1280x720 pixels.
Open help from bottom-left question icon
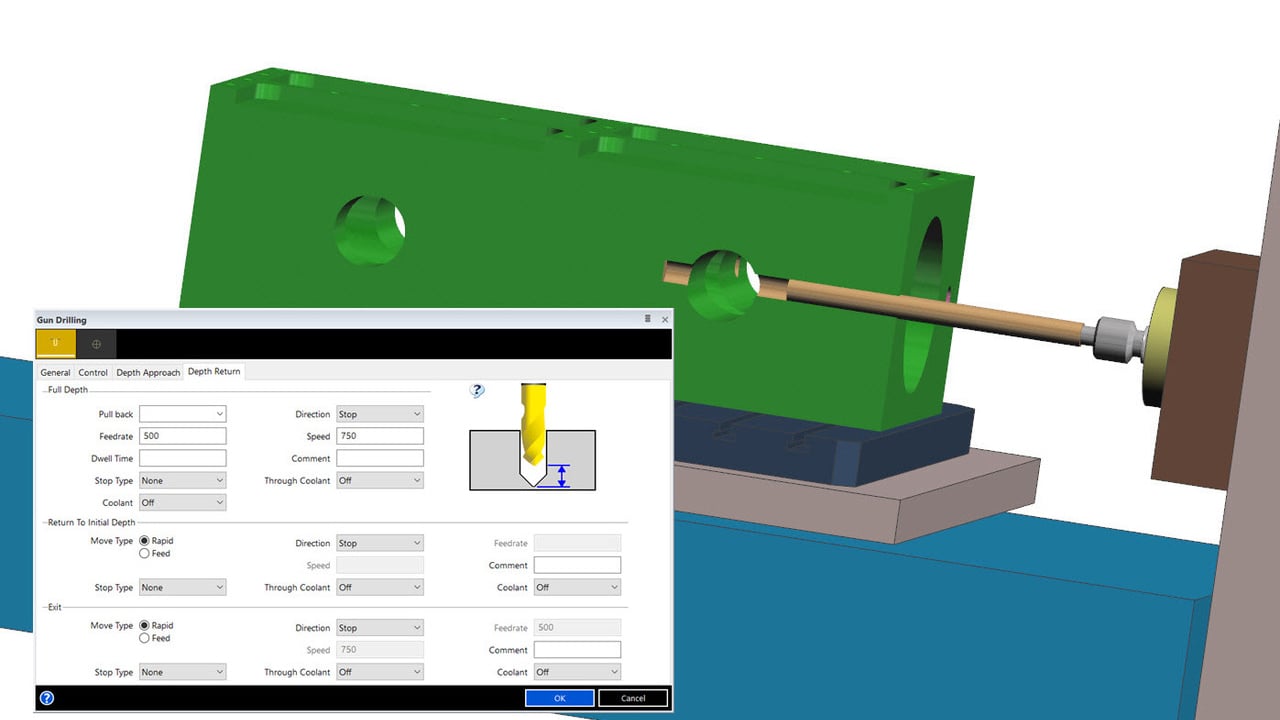(x=46, y=698)
